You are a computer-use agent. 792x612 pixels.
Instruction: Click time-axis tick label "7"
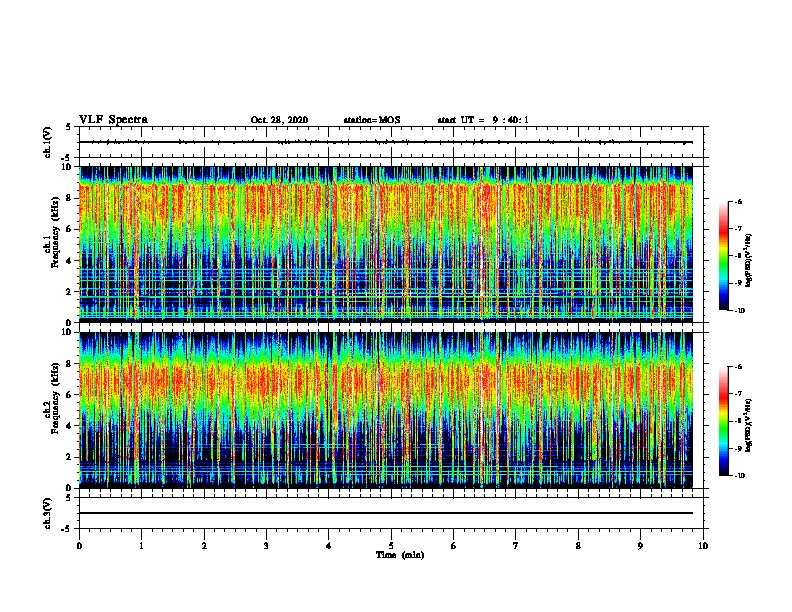pyautogui.click(x=516, y=546)
